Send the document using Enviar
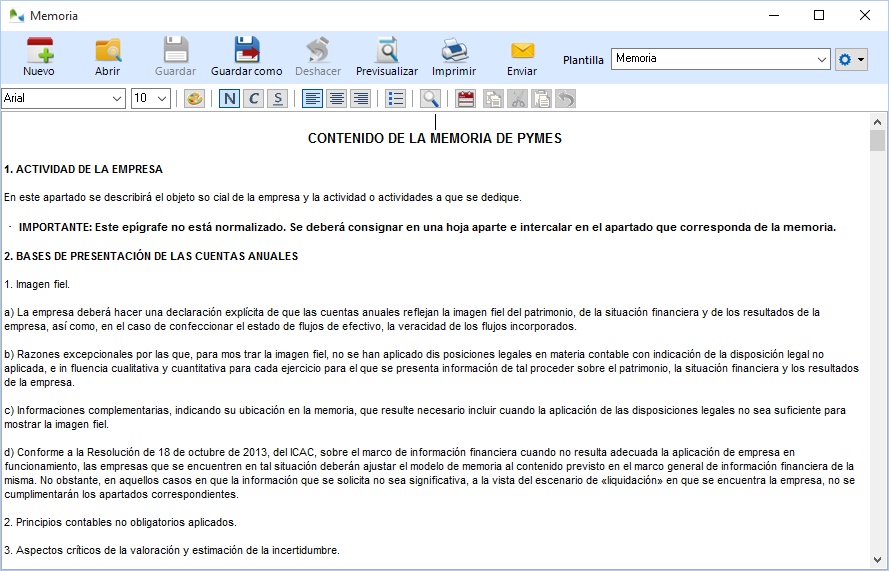 [522, 57]
